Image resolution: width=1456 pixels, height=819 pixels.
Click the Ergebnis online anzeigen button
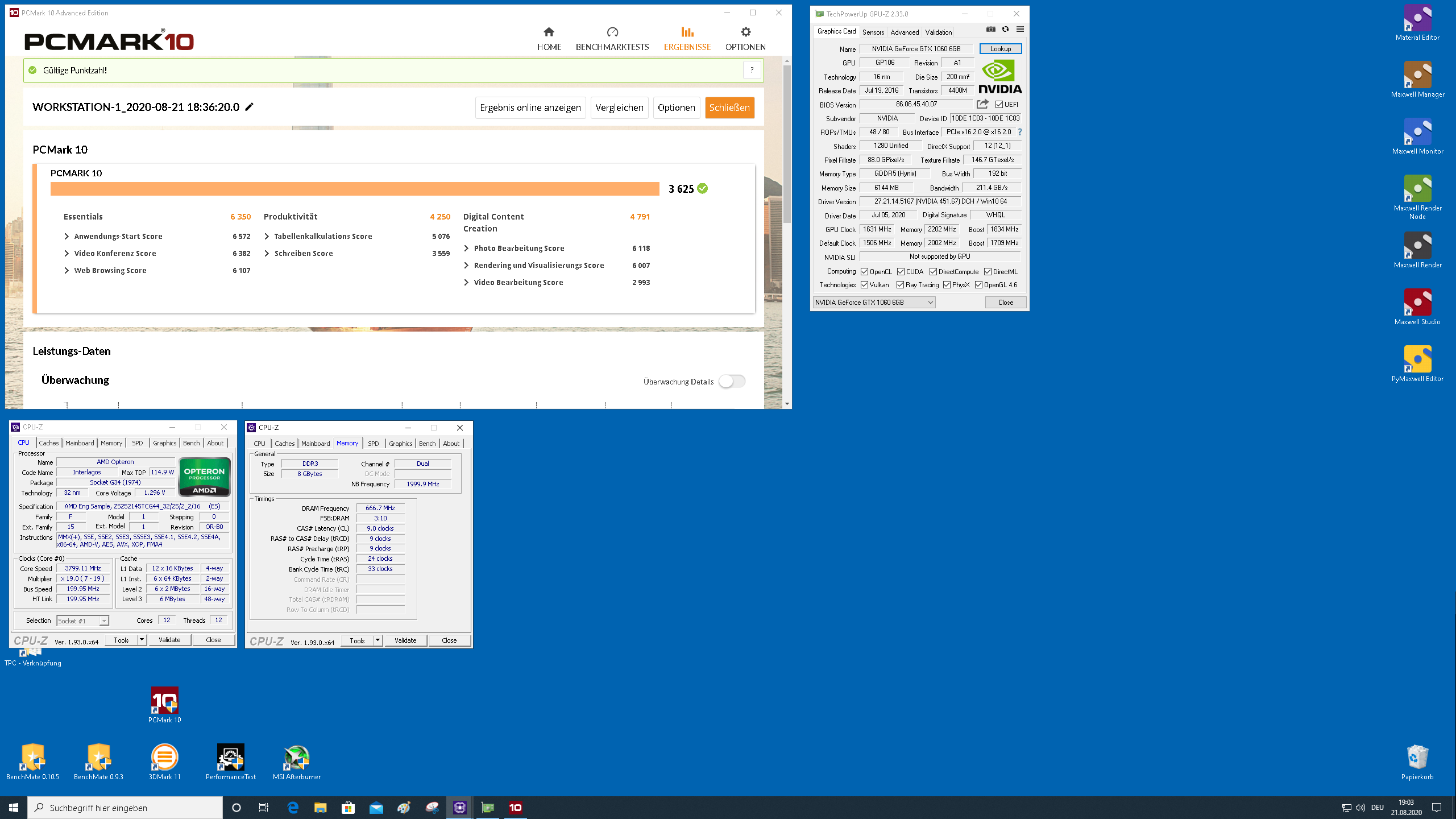(x=530, y=107)
